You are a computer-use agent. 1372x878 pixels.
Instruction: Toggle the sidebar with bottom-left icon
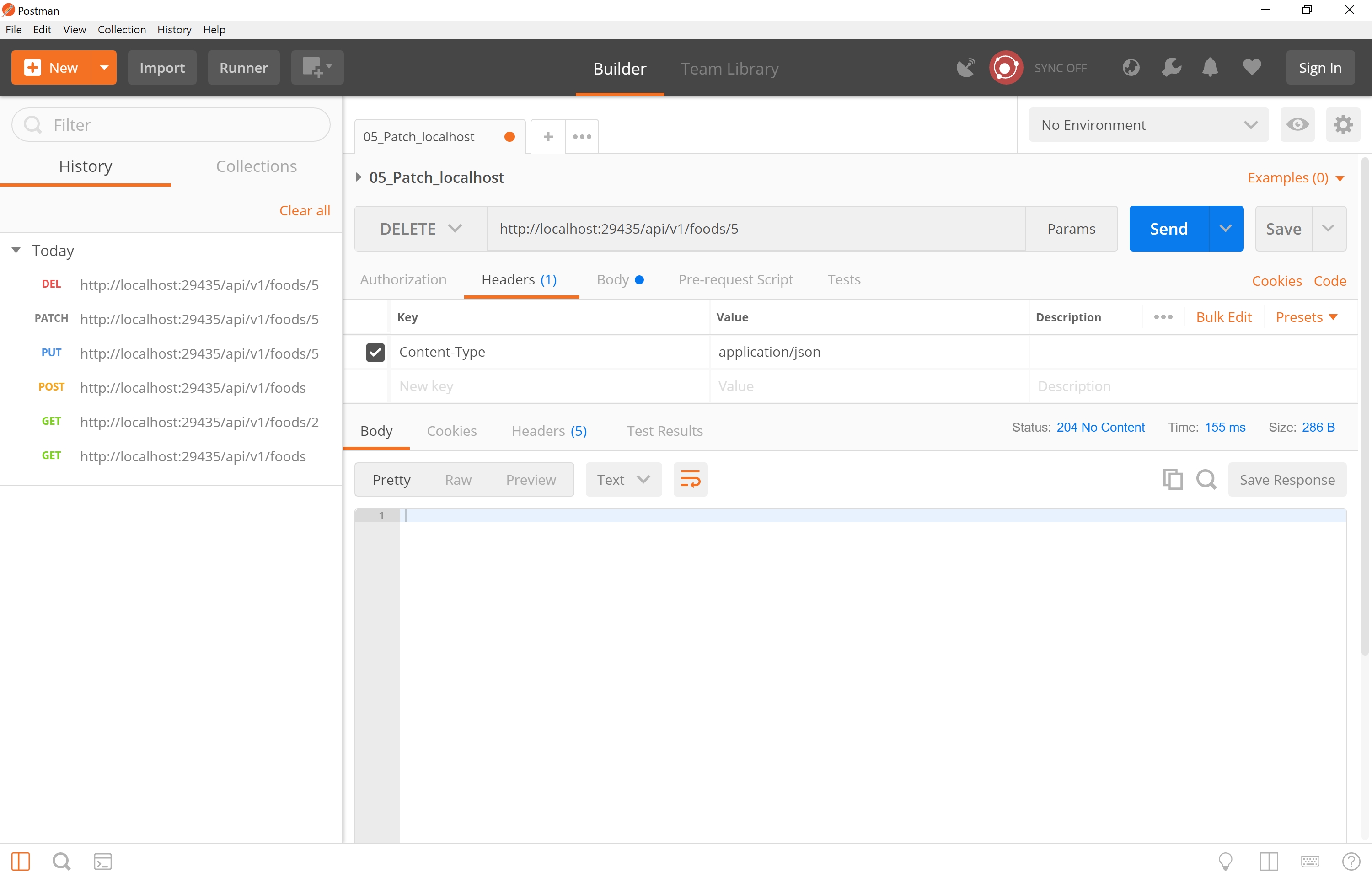tap(21, 861)
